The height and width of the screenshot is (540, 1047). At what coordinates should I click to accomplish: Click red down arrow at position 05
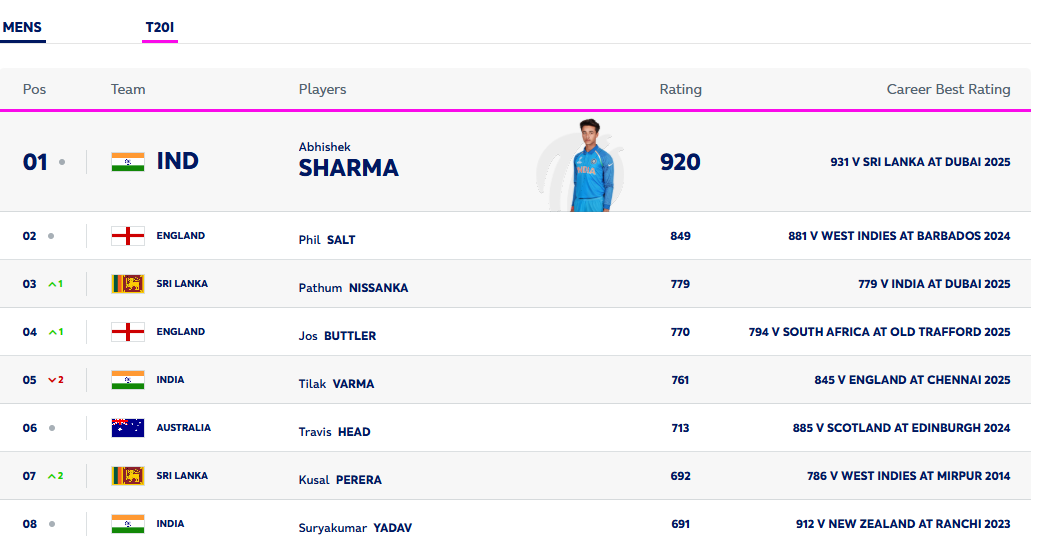tap(53, 380)
